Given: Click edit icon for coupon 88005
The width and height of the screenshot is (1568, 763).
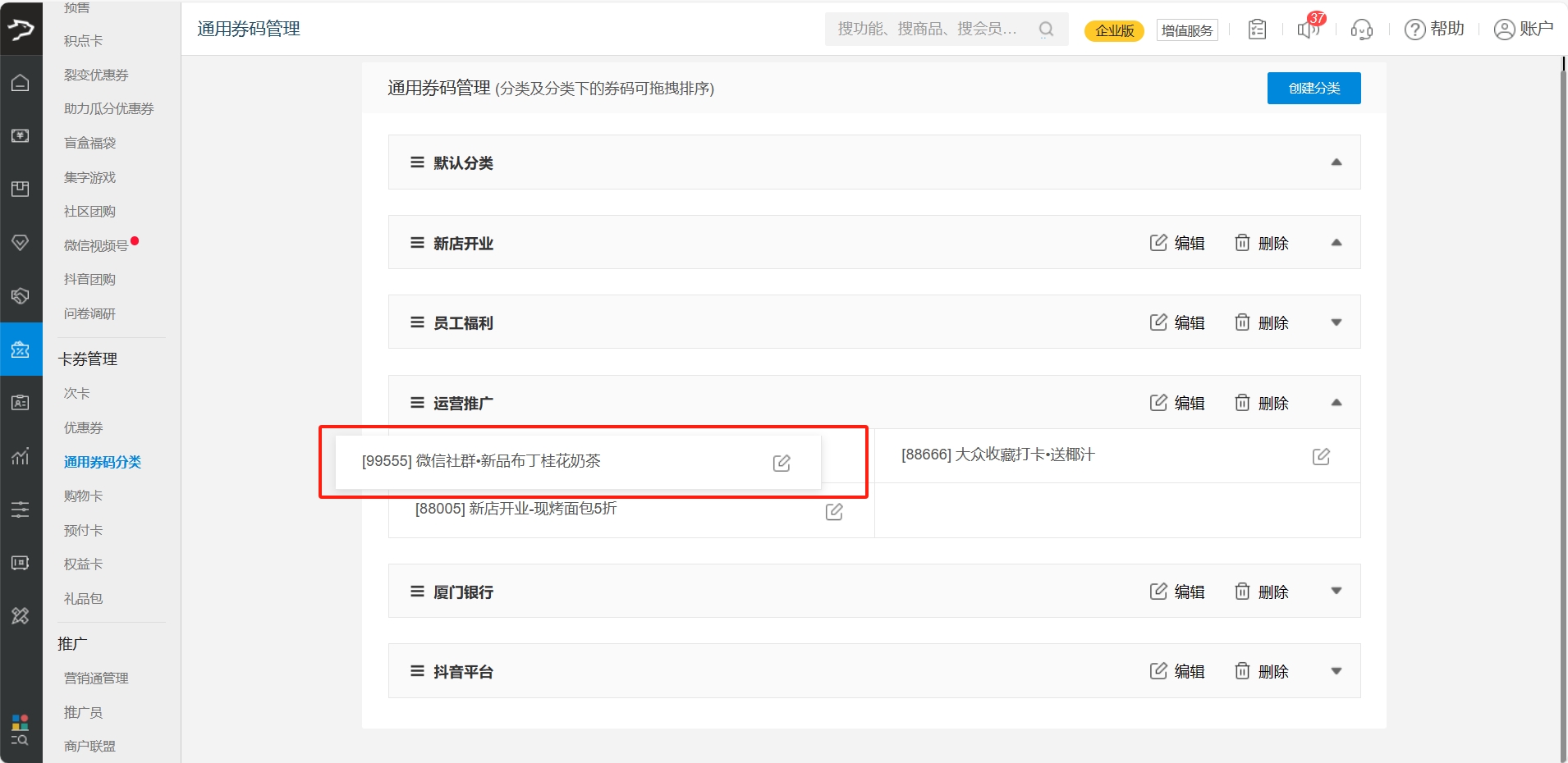Looking at the screenshot, I should tap(834, 511).
